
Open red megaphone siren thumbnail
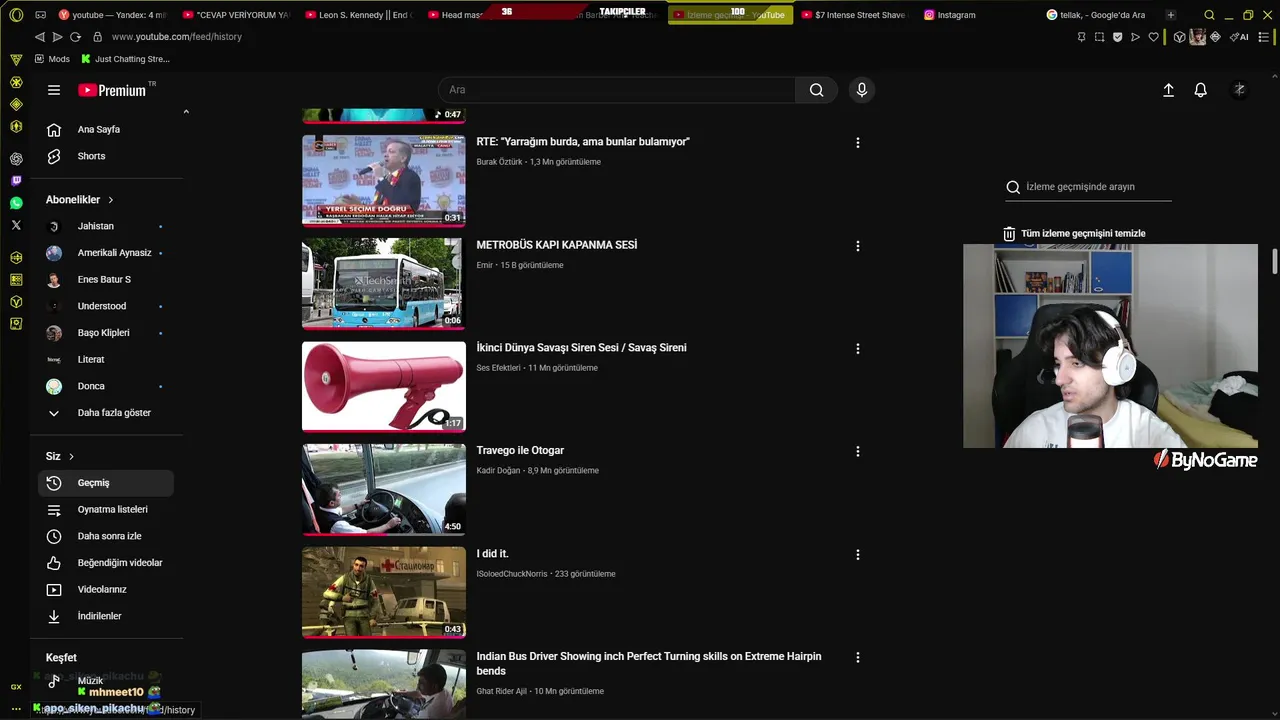pos(384,387)
